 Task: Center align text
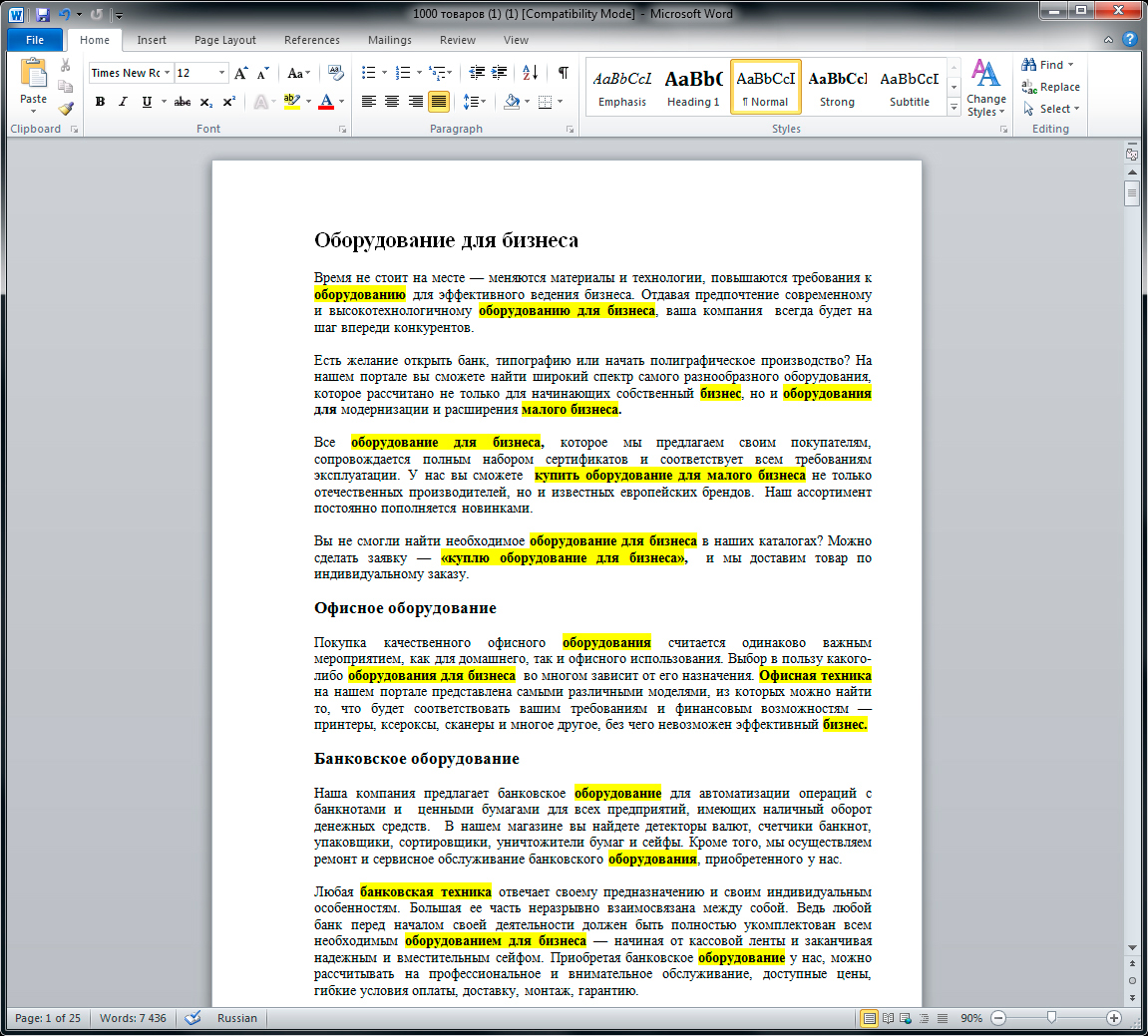pyautogui.click(x=392, y=102)
